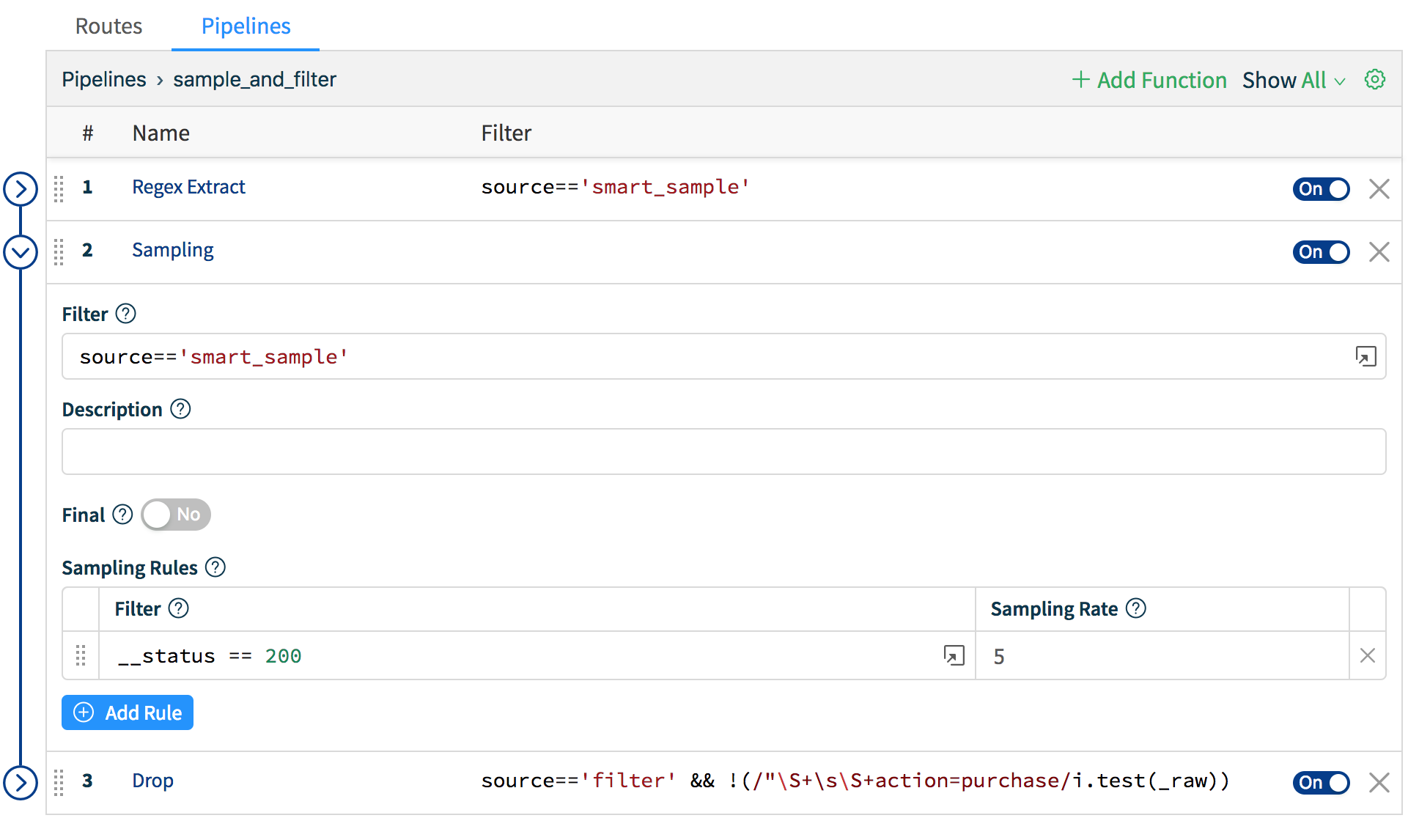Remove the Drop function with X

click(1379, 782)
